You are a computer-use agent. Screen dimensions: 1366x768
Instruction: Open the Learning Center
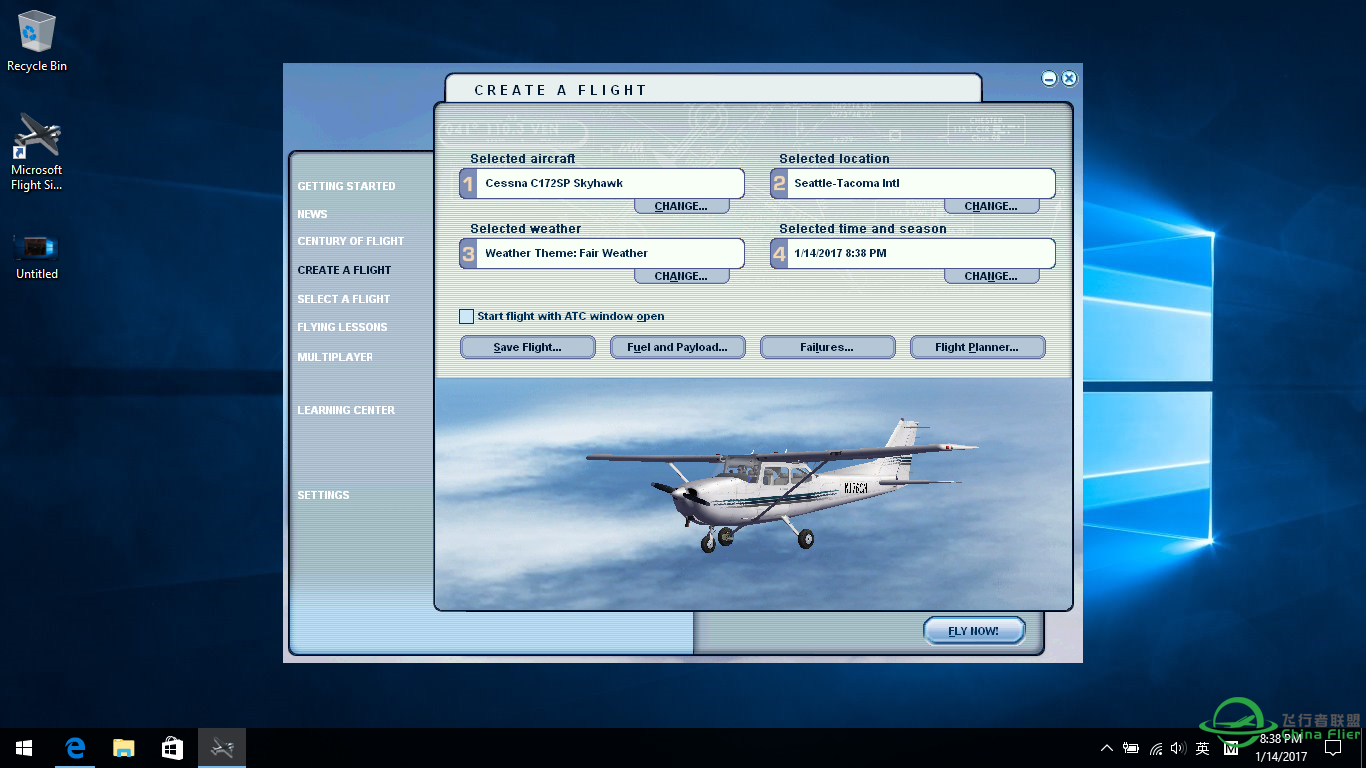346,410
